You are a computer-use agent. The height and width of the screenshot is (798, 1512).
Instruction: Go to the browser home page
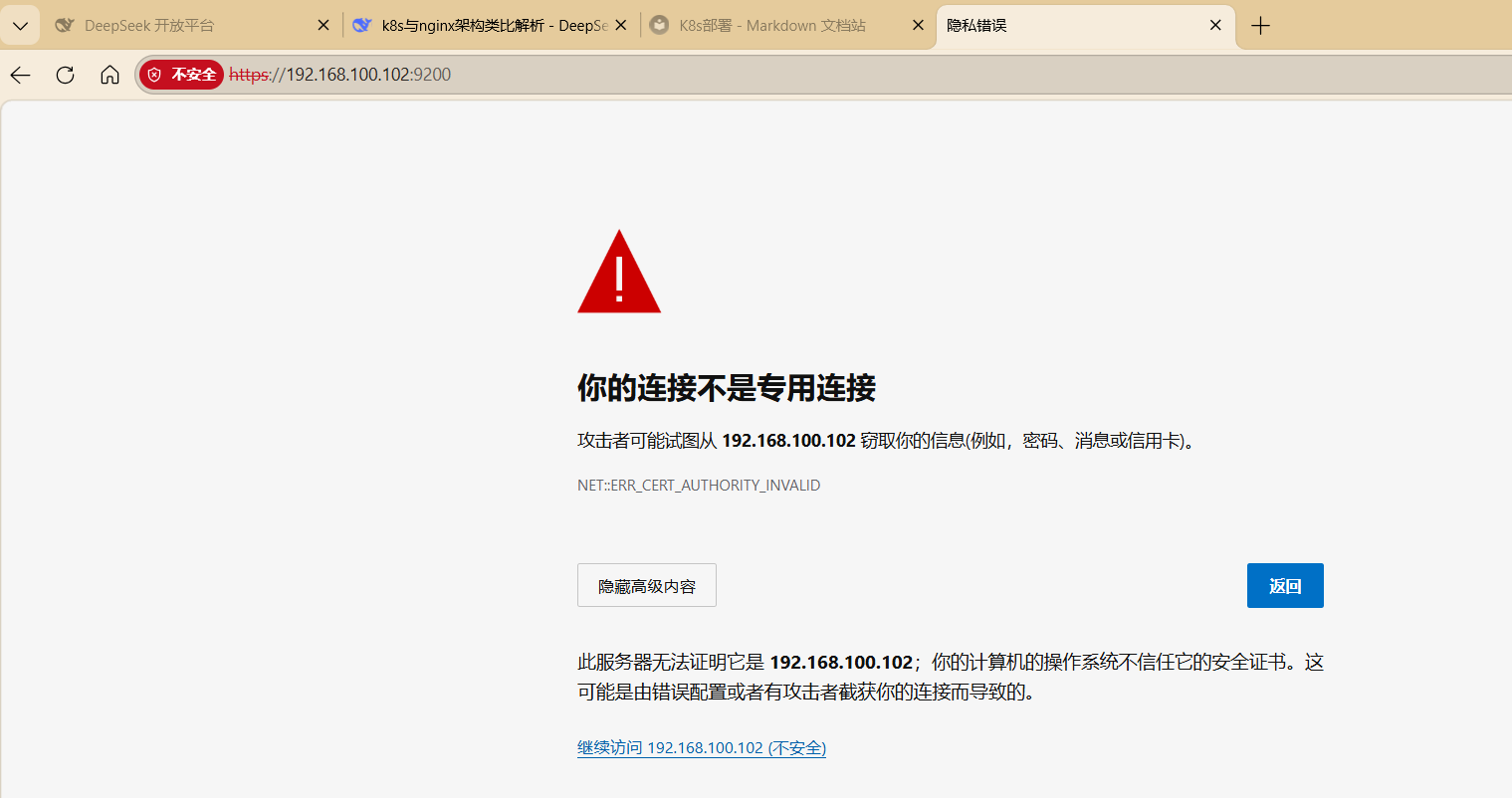[x=110, y=75]
